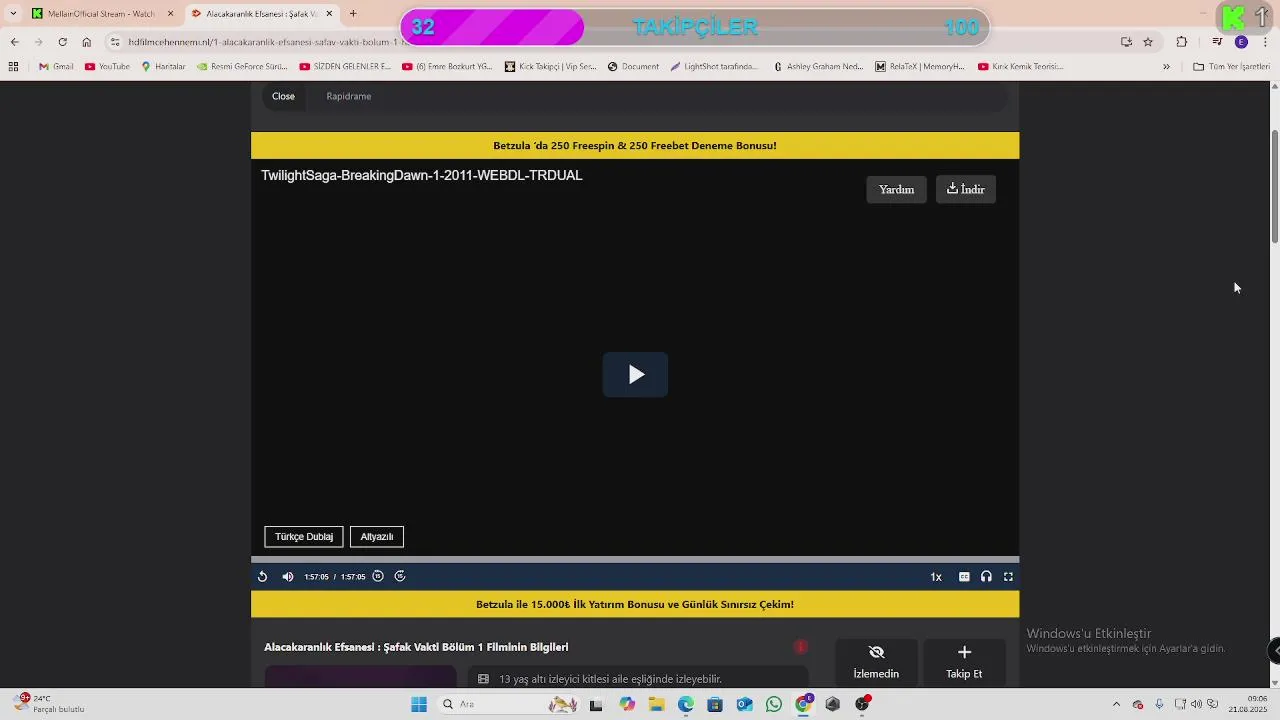Open the Chrome profile avatar
The image size is (1280, 720).
(1241, 42)
